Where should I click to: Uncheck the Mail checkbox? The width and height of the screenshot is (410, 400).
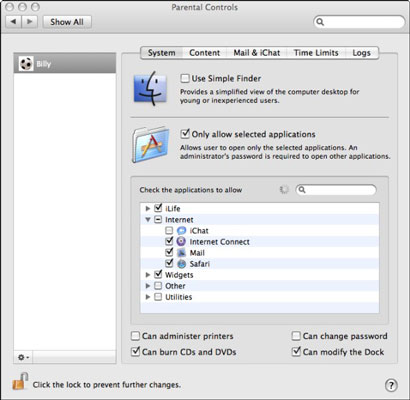[x=169, y=252]
